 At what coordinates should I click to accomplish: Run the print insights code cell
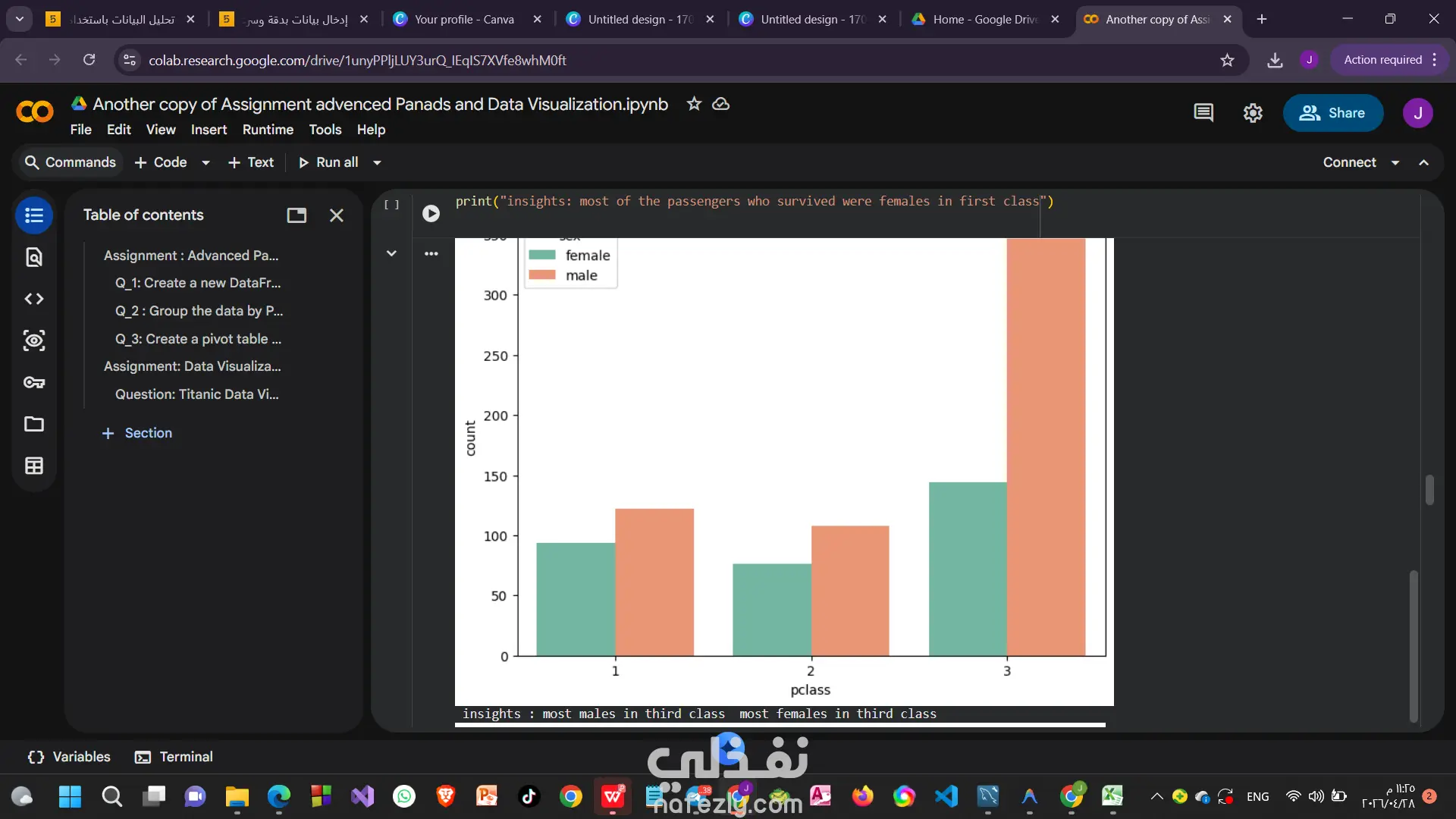pyautogui.click(x=431, y=214)
